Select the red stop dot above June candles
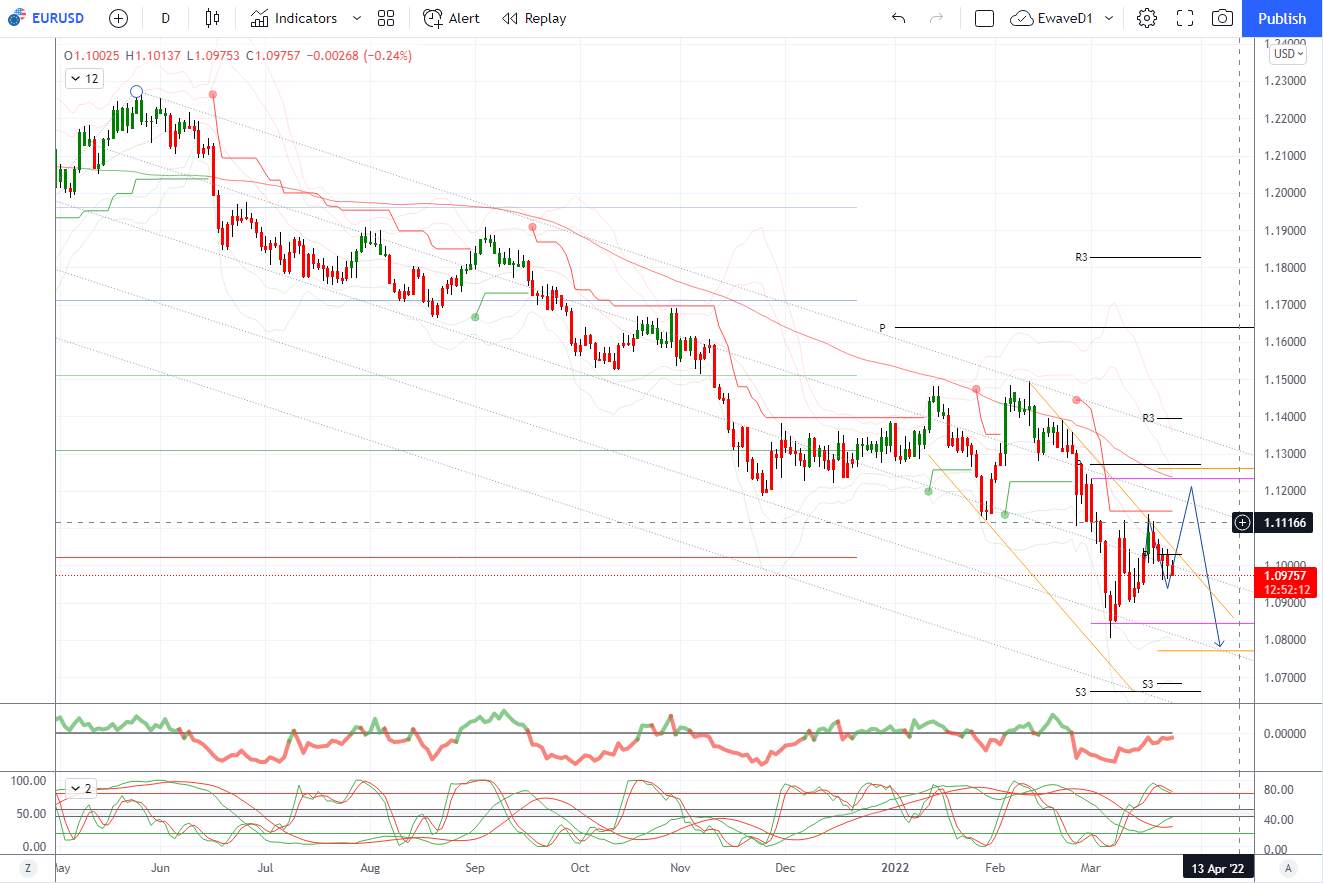1323x883 pixels. [212, 94]
